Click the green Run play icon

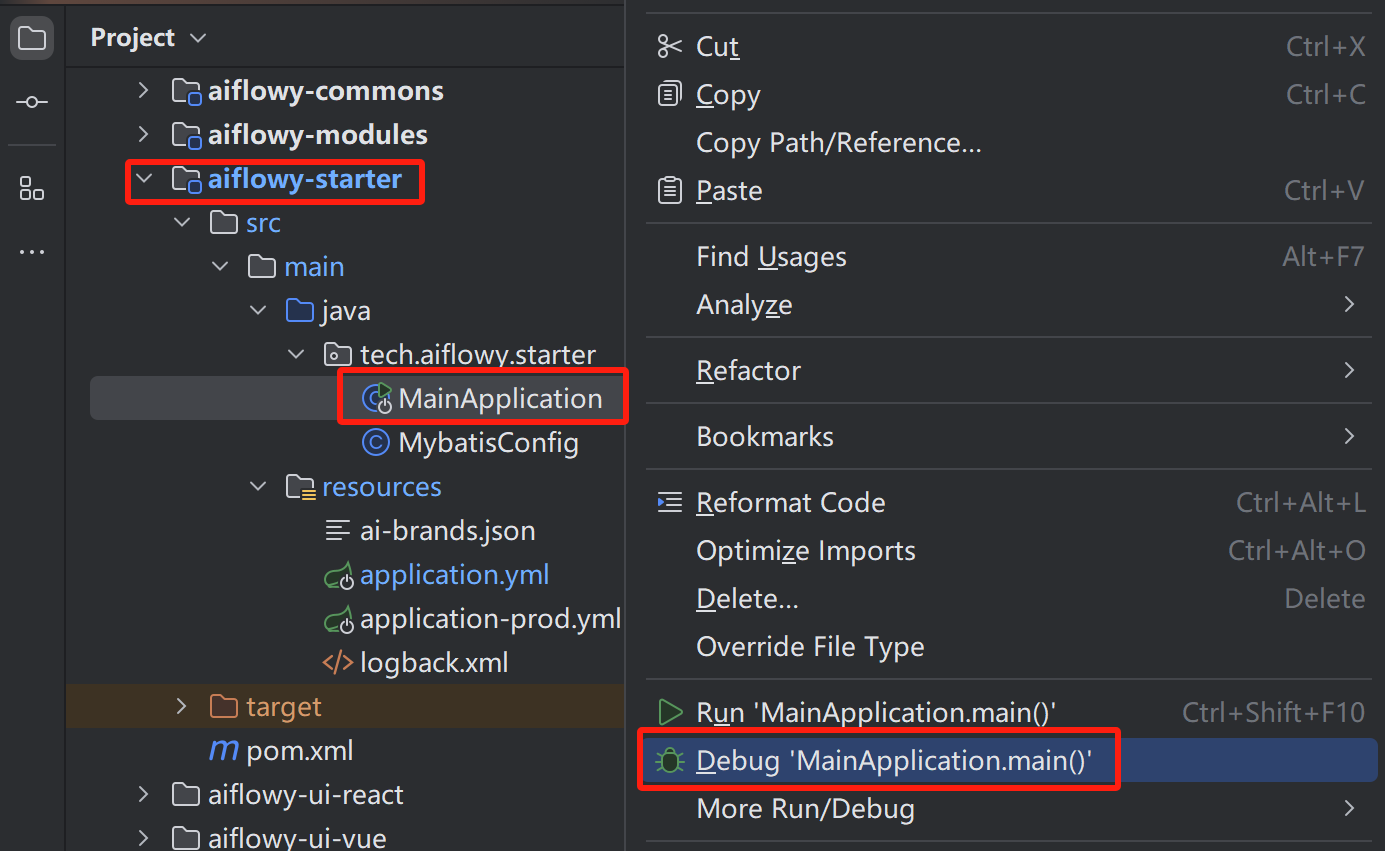click(x=669, y=712)
